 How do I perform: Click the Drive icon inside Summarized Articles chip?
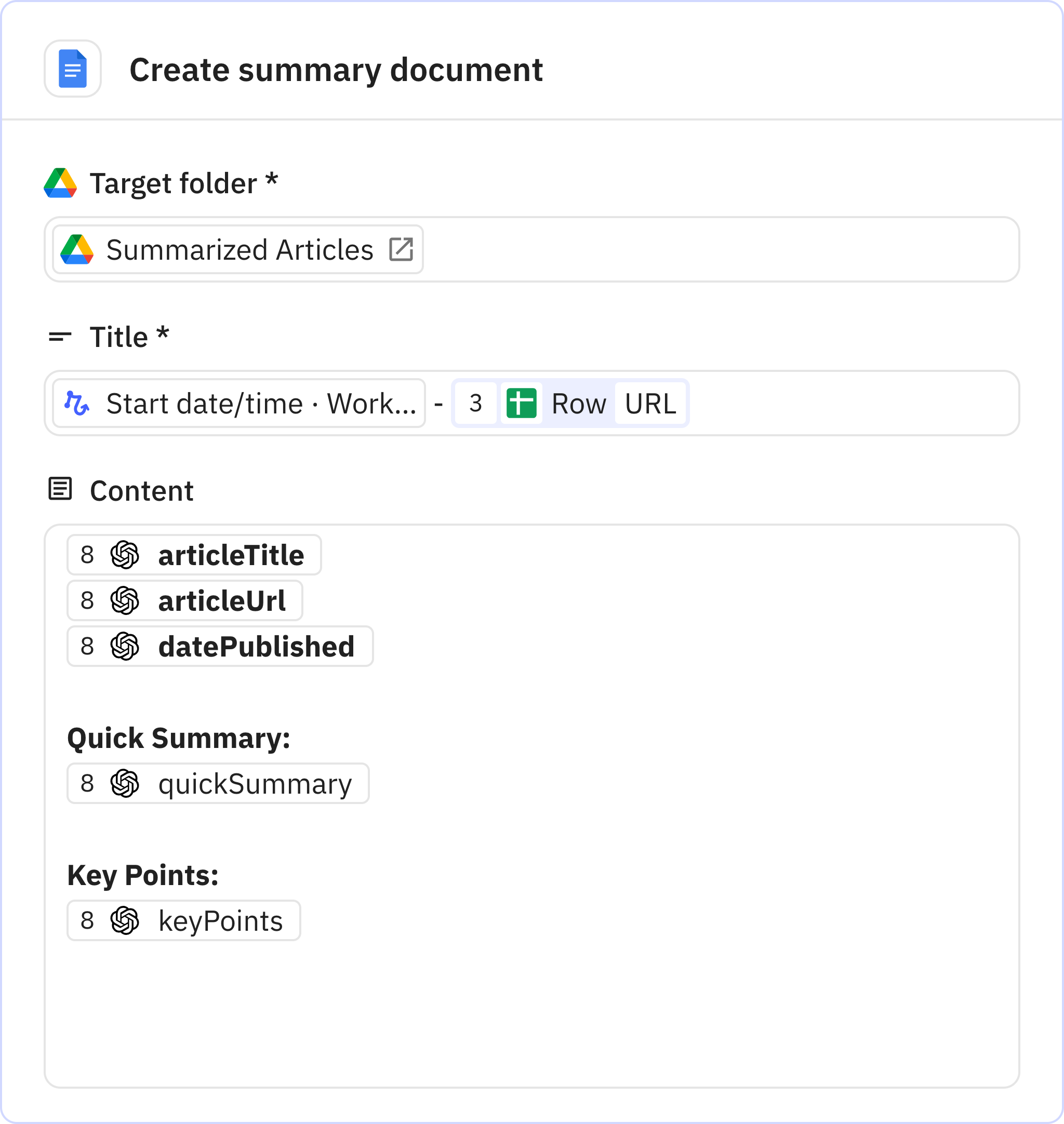click(x=76, y=249)
